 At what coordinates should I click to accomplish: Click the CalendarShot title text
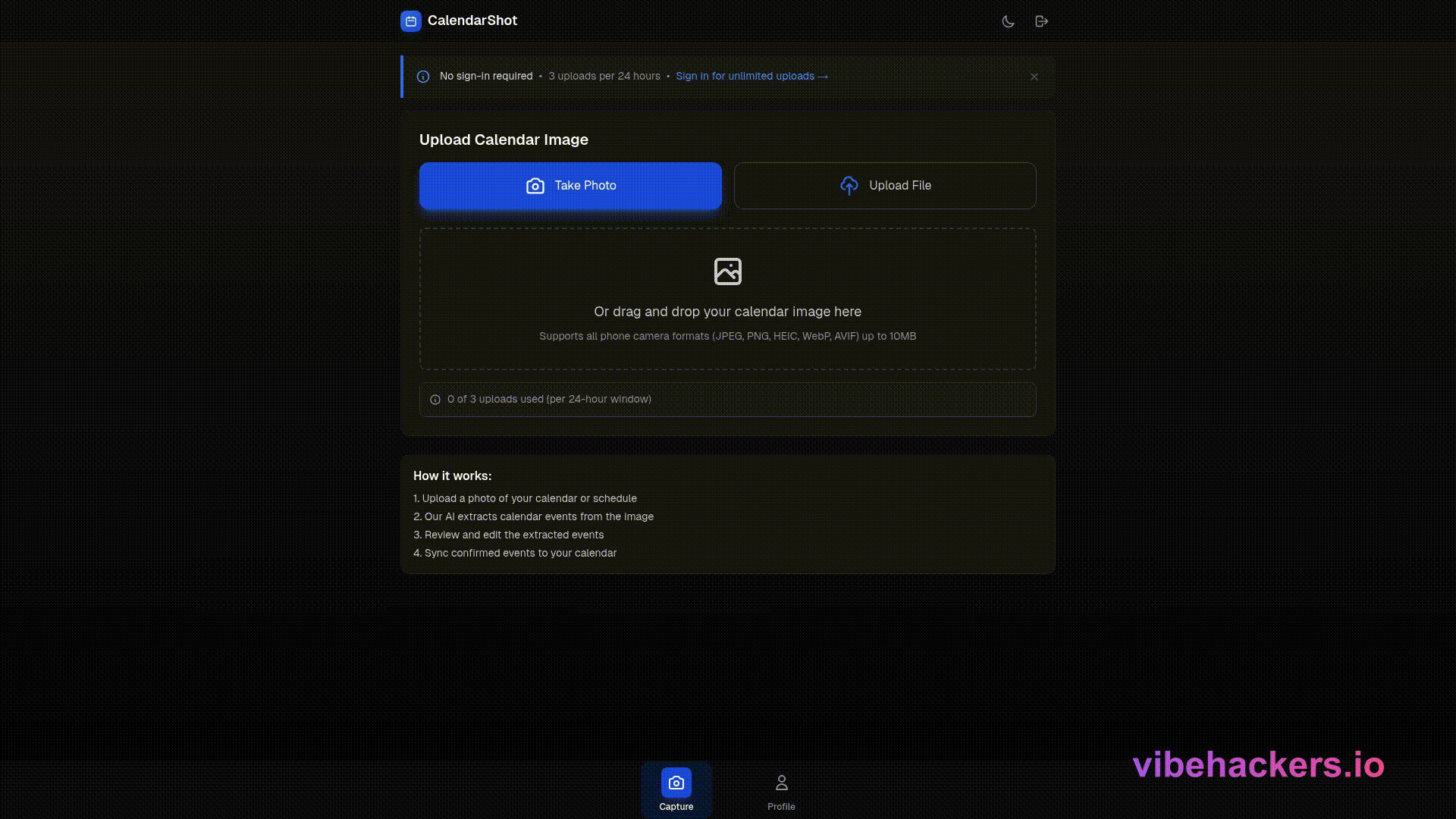(472, 21)
